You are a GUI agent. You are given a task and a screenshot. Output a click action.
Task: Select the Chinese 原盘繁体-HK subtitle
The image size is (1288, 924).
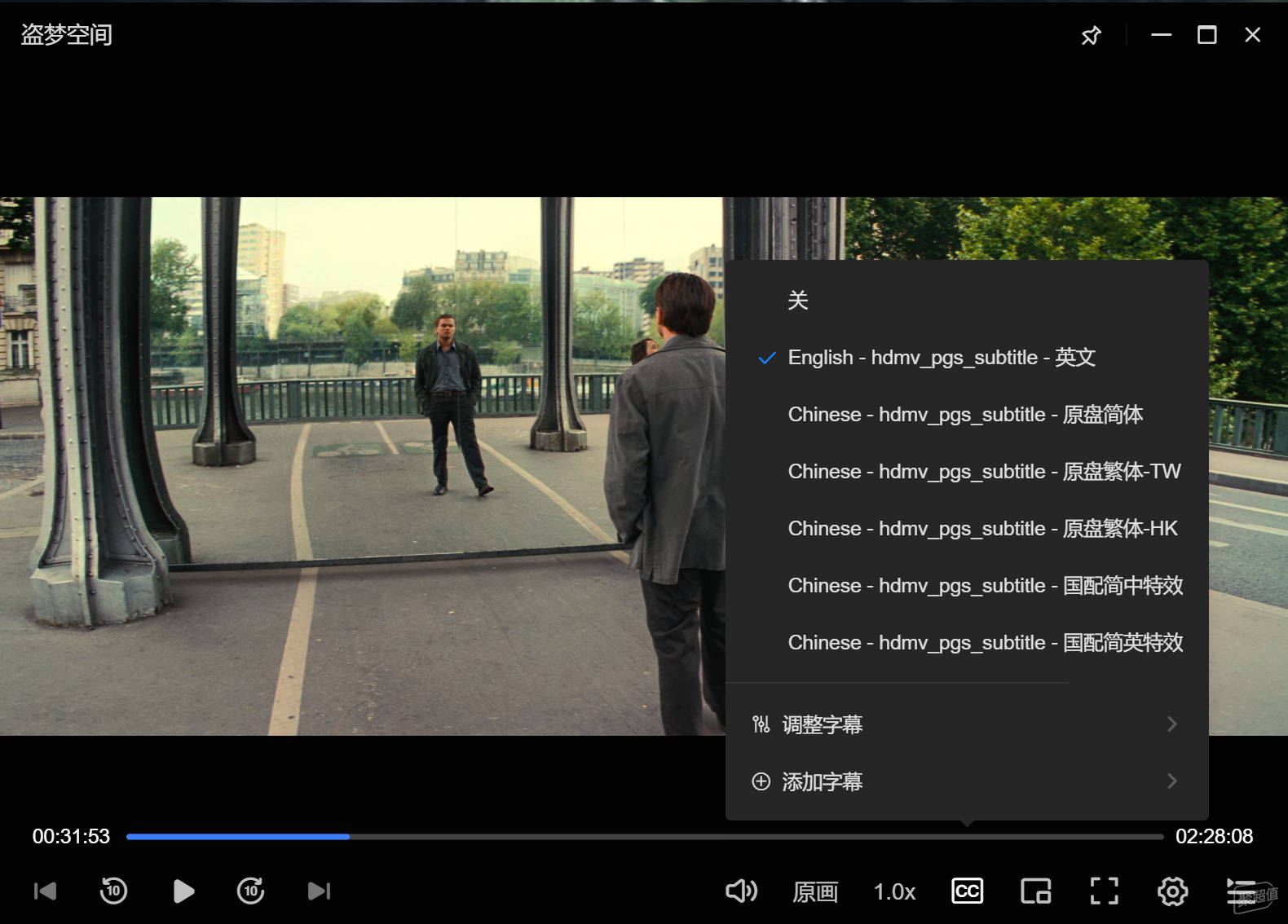(967, 529)
